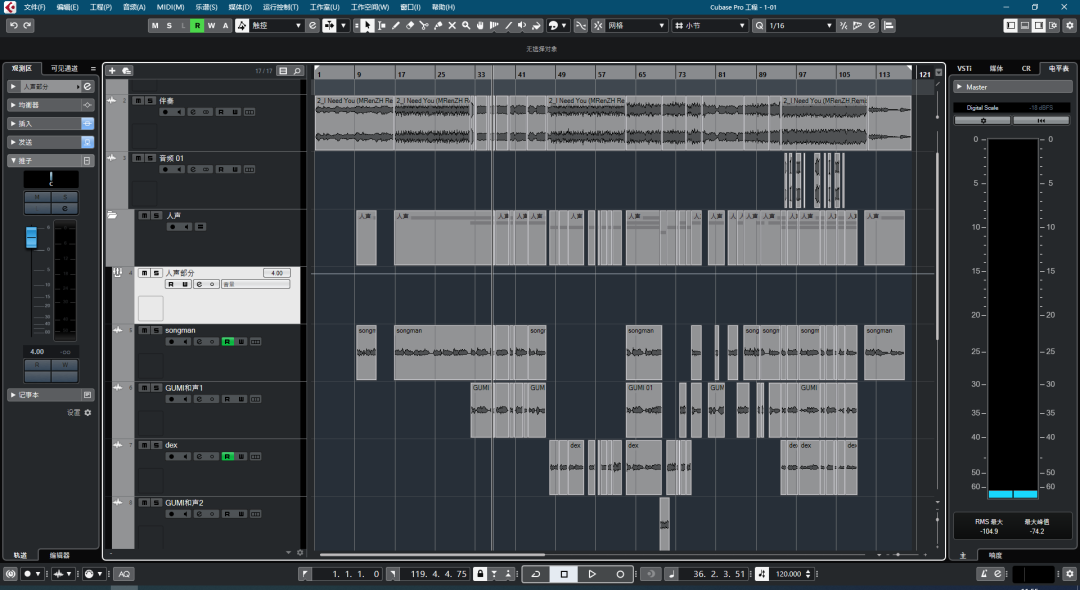
Task: Switch to the CR tab
Action: tap(1026, 68)
